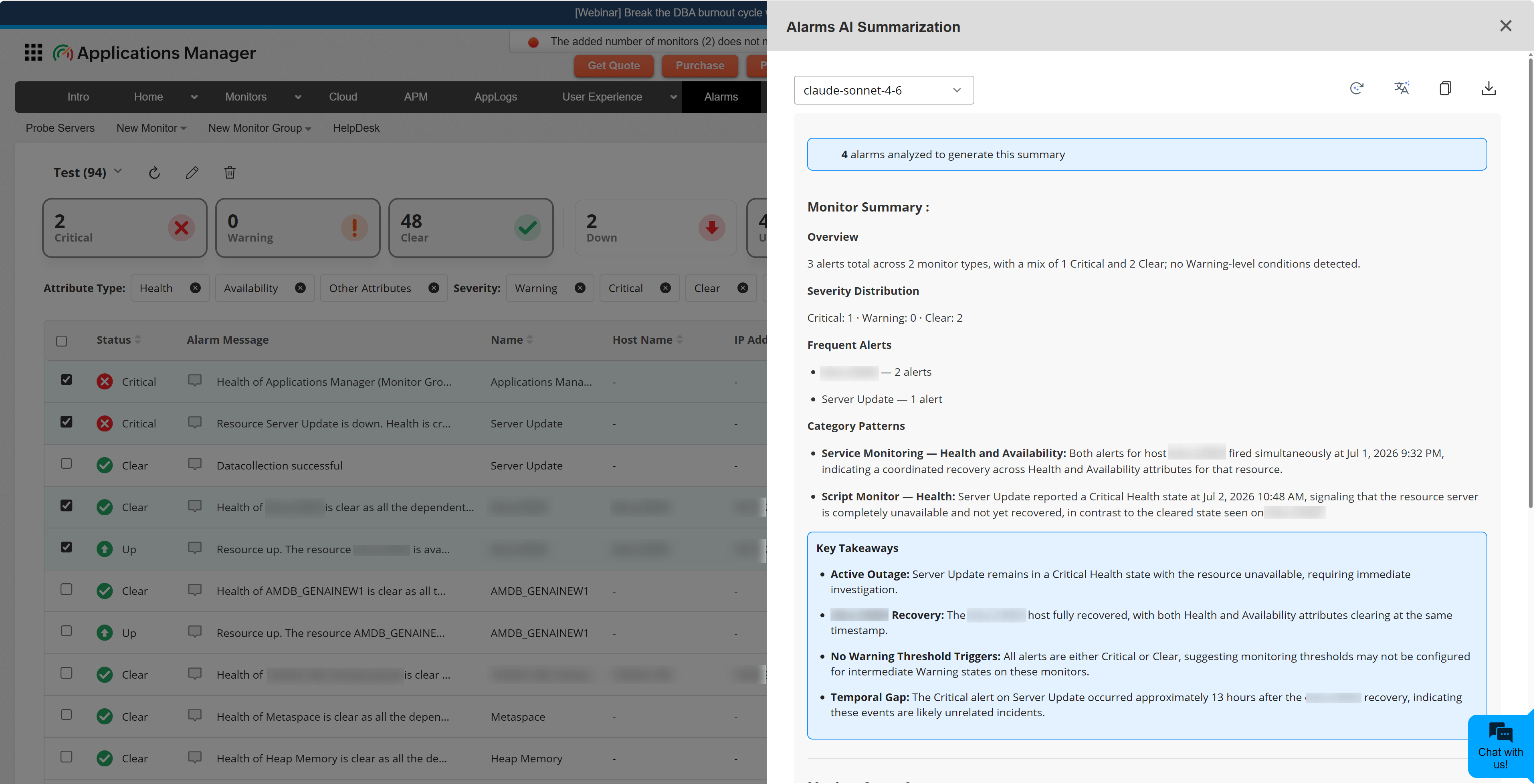Remove the Availability attribute filter
Viewport: 1535px width, 784px height.
coord(300,288)
